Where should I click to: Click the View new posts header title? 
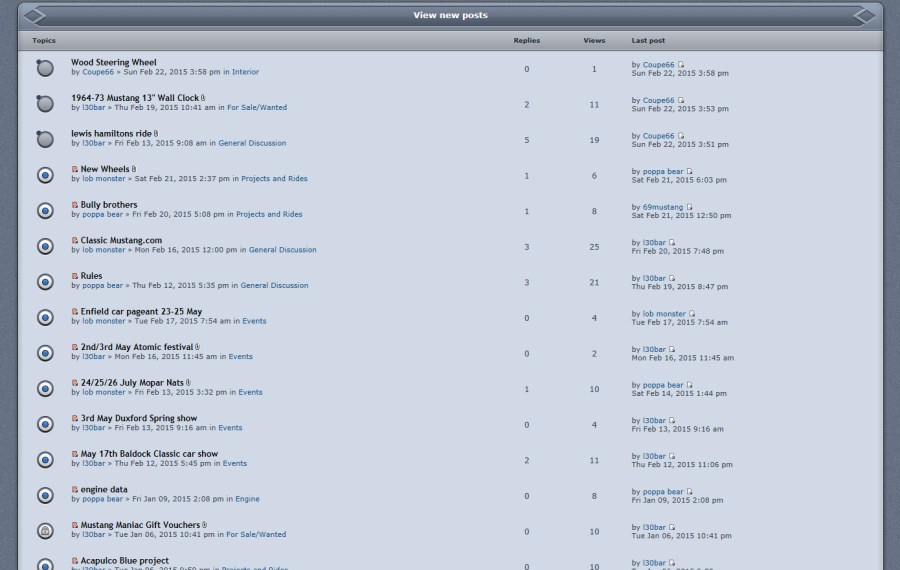point(450,15)
